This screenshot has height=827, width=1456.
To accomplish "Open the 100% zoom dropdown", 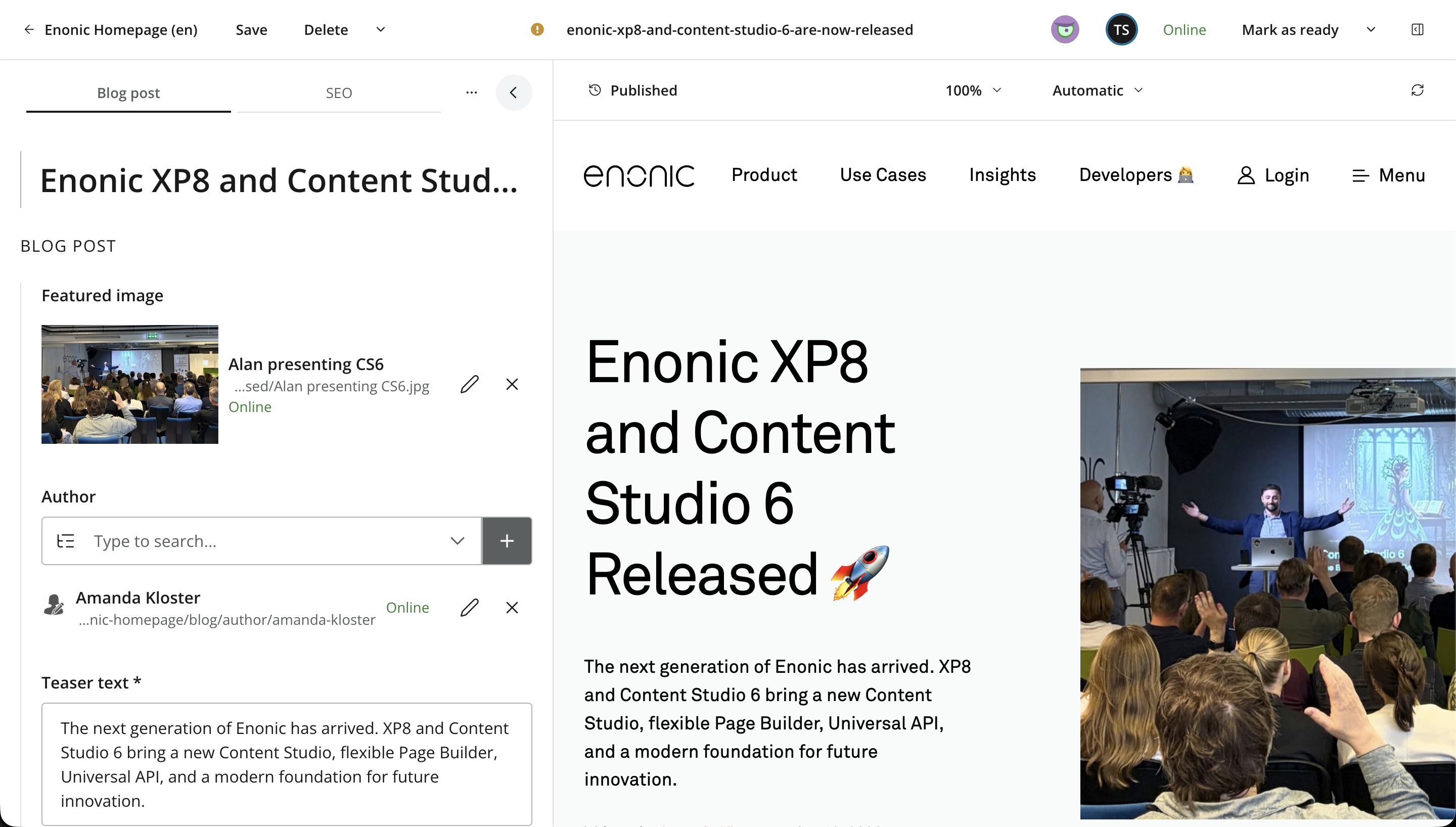I will tap(973, 90).
